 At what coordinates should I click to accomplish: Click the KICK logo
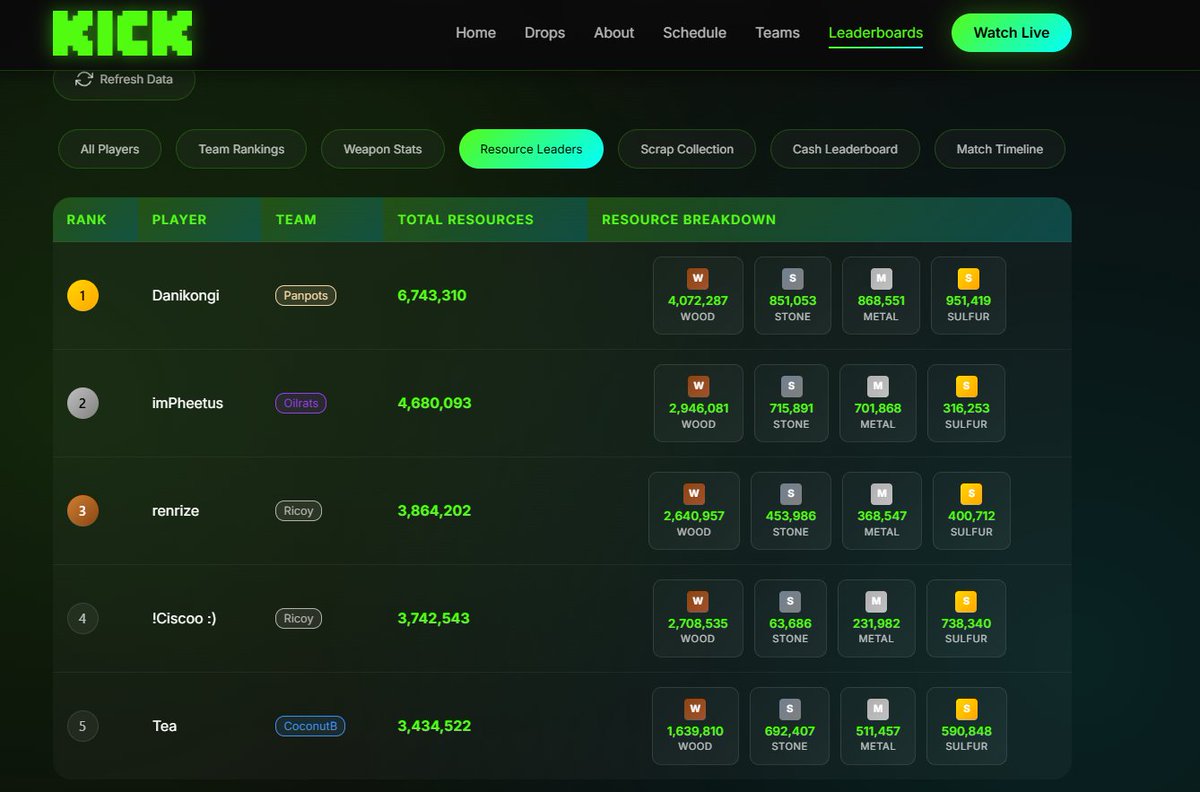pos(122,33)
